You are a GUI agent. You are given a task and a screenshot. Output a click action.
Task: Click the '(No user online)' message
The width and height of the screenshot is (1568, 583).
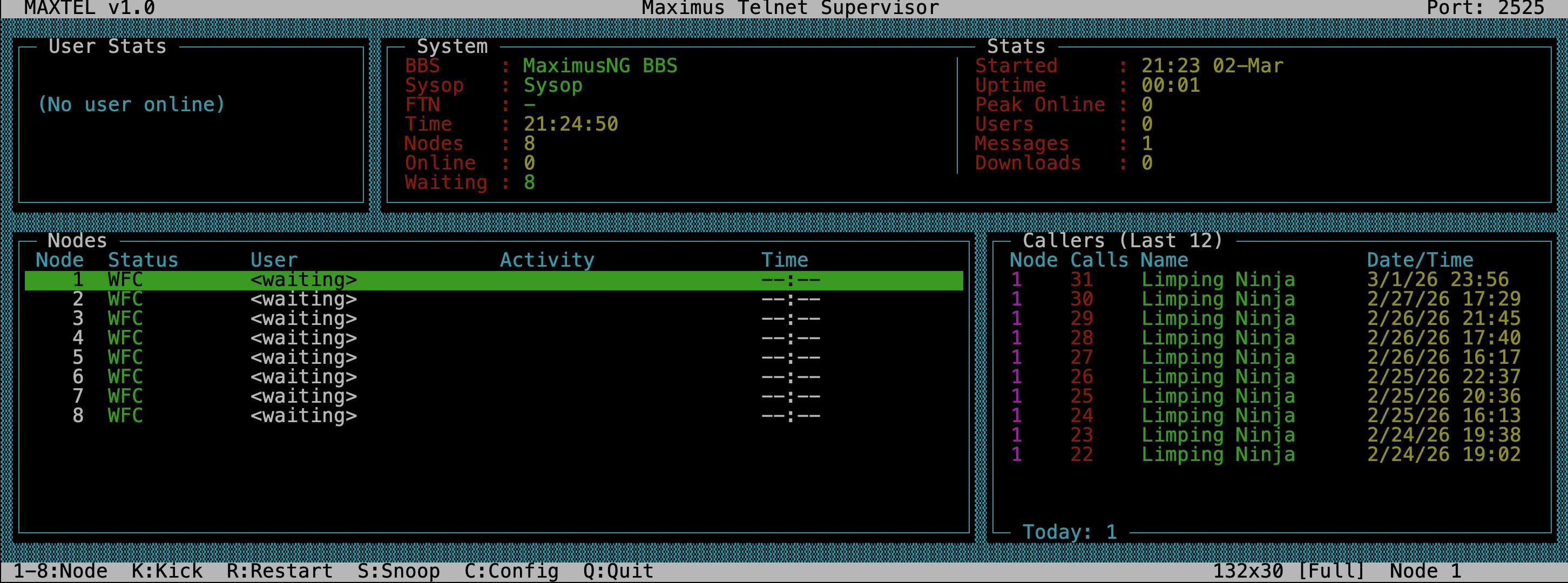tap(132, 105)
